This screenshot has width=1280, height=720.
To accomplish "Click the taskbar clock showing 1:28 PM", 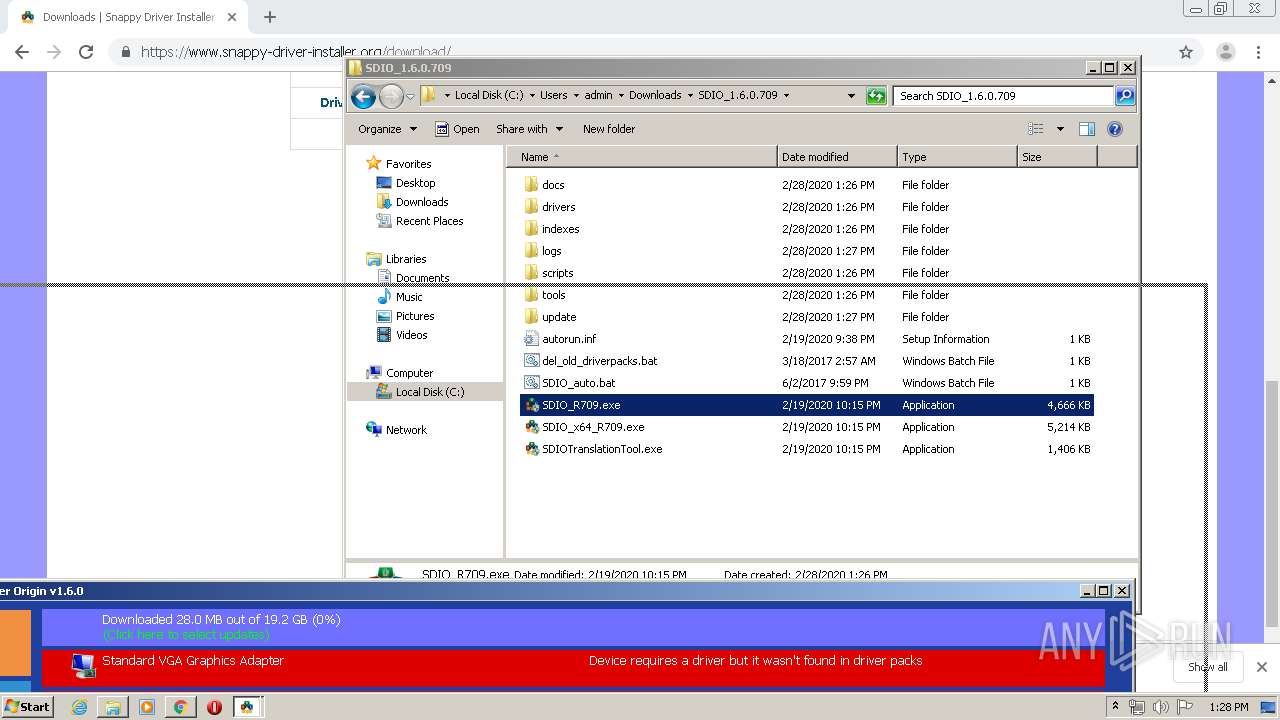I will click(1229, 707).
